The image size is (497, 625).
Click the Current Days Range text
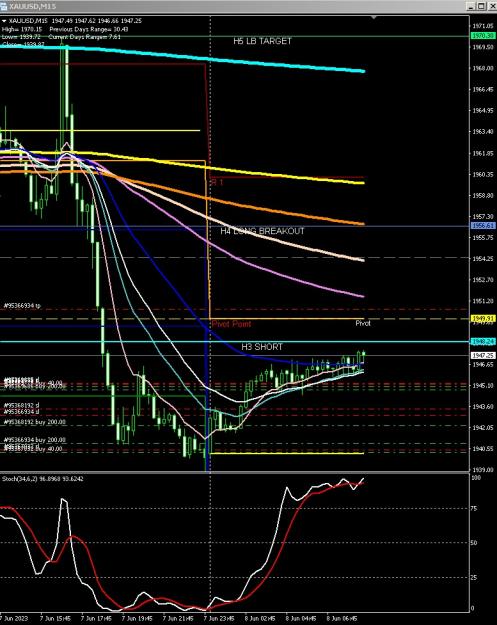tap(84, 37)
